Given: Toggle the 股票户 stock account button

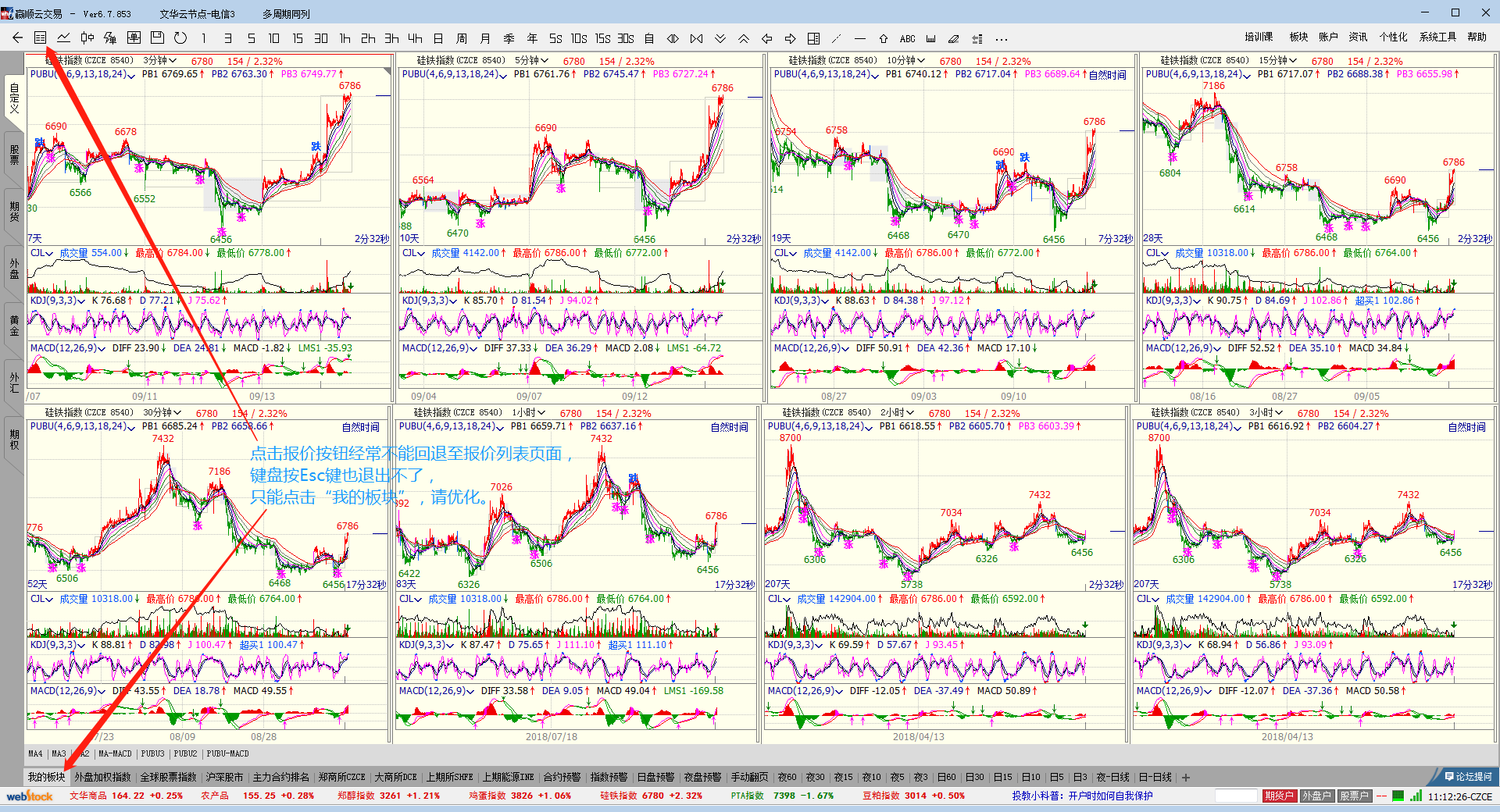Looking at the screenshot, I should tap(1354, 796).
